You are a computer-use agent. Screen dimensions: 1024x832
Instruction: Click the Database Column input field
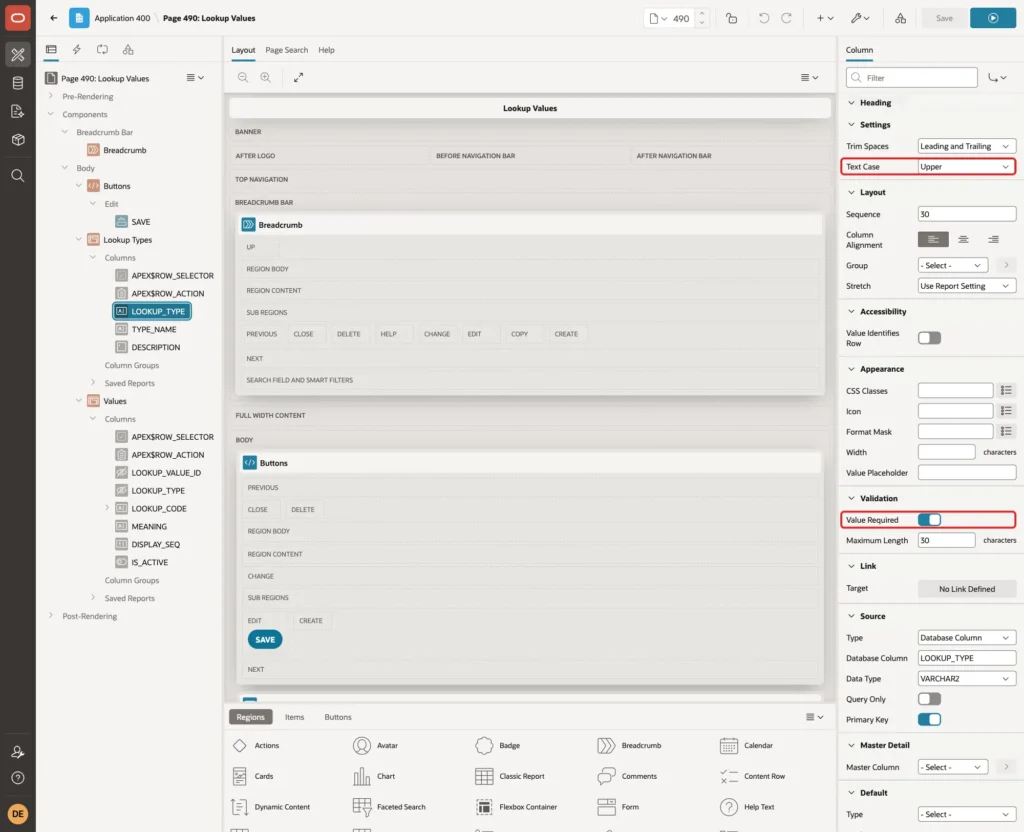tap(967, 658)
